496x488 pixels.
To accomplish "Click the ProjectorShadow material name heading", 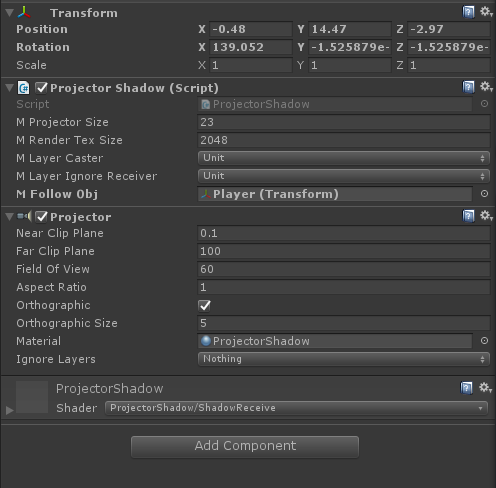I will (x=110, y=389).
